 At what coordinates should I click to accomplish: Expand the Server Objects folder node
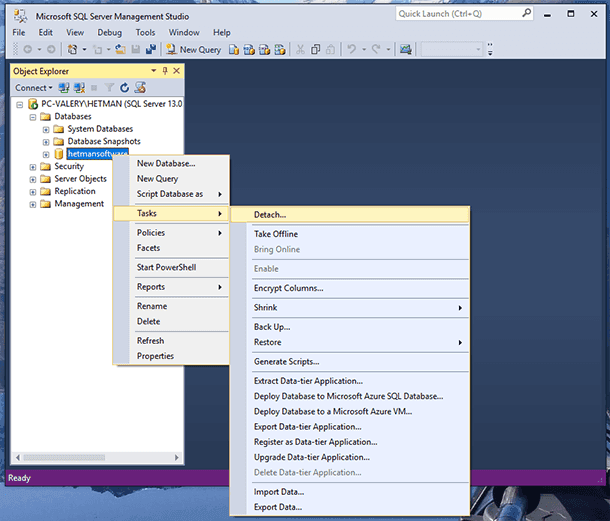coord(33,179)
